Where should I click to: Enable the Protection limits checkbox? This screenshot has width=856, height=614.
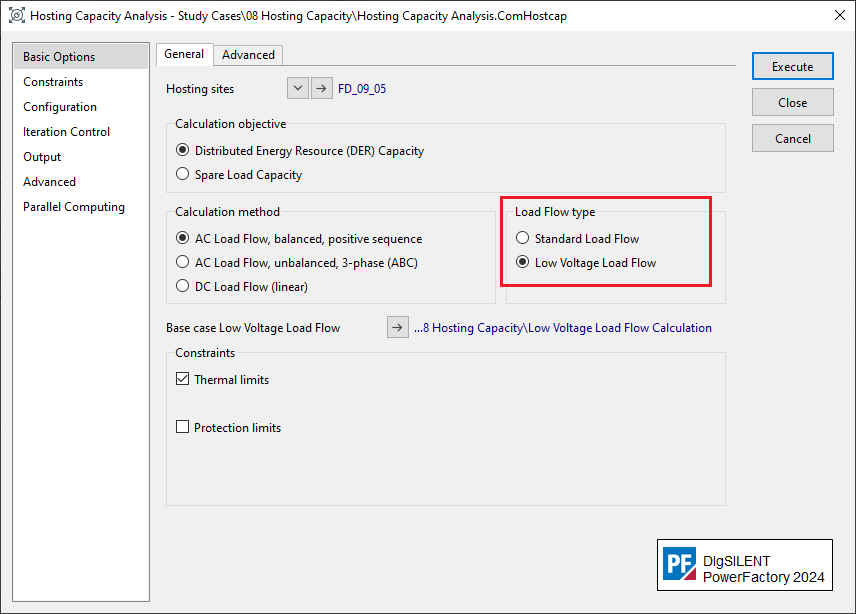pos(182,427)
